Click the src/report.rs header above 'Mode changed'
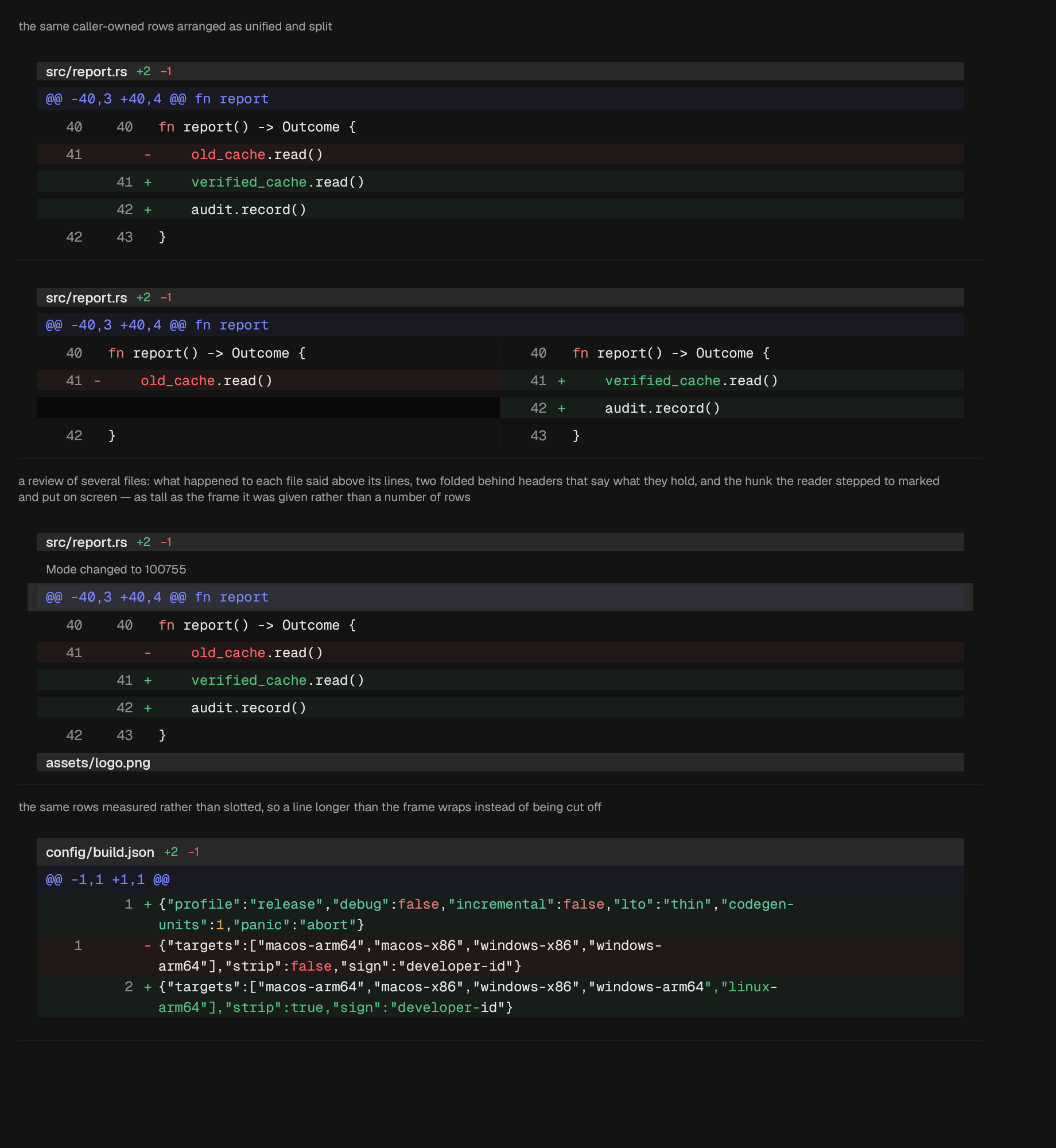The height and width of the screenshot is (1148, 1056). click(x=500, y=542)
